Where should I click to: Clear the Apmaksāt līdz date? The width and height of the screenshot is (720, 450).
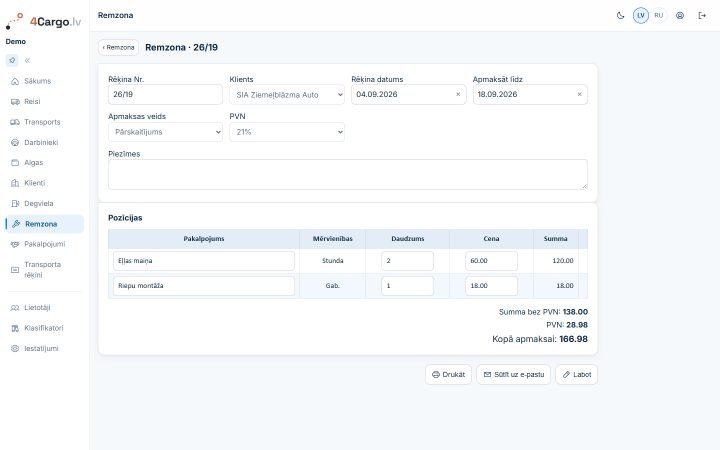tap(579, 95)
